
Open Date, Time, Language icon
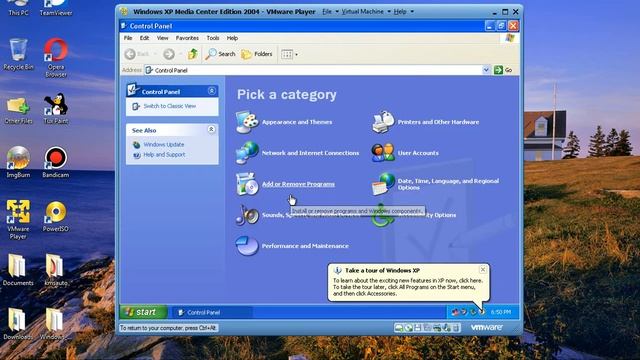[x=383, y=184]
